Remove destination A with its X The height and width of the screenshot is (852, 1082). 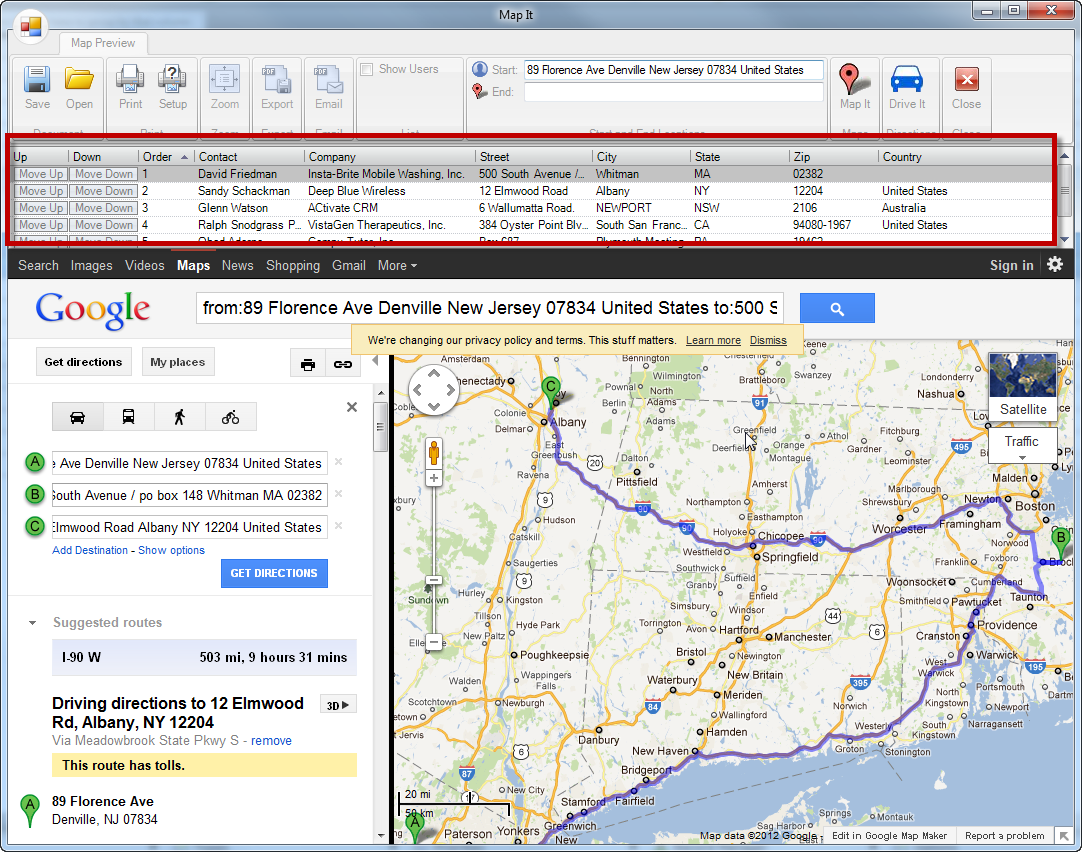[339, 462]
